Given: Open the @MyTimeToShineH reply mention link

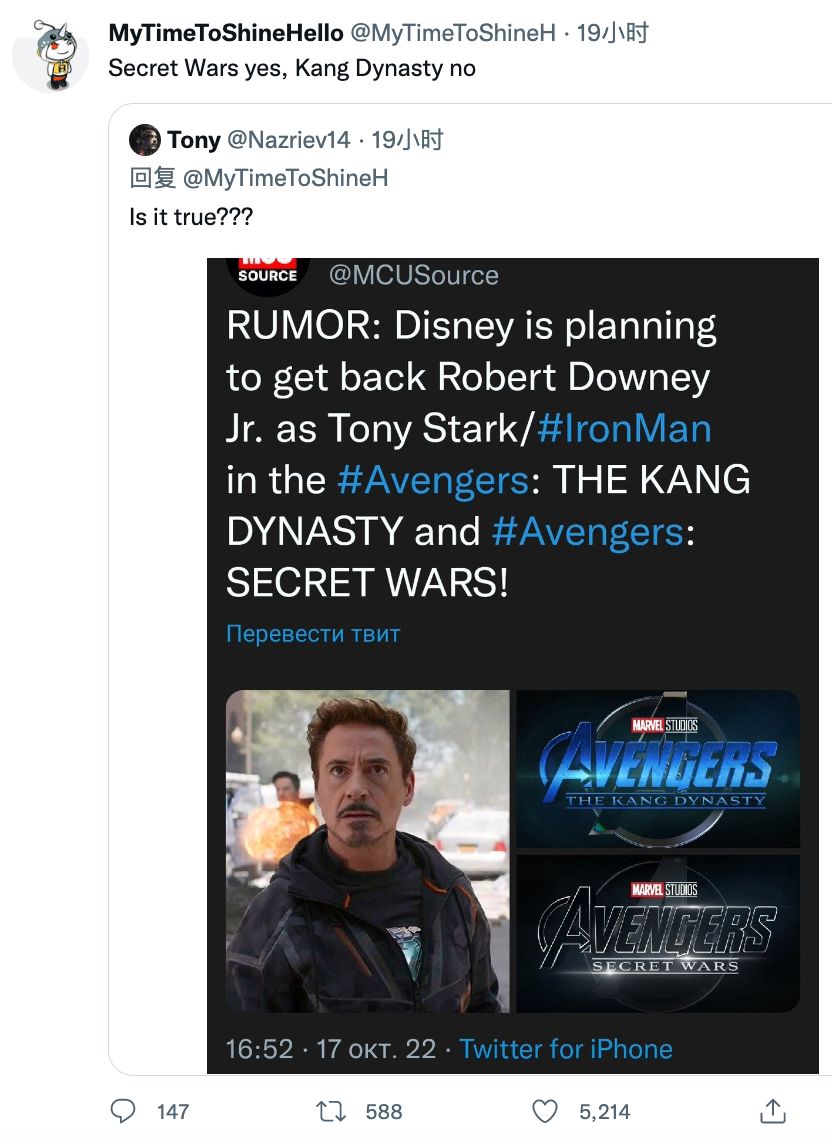Looking at the screenshot, I should coord(286,178).
